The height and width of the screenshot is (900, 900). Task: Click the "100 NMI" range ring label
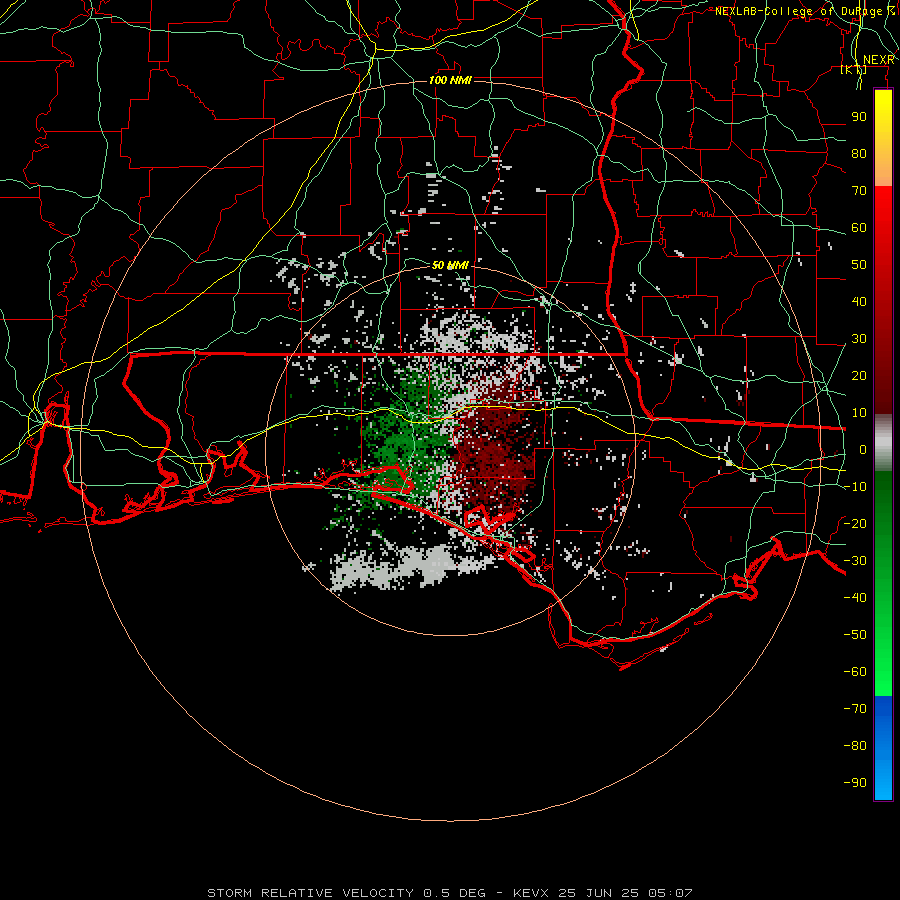(x=450, y=80)
